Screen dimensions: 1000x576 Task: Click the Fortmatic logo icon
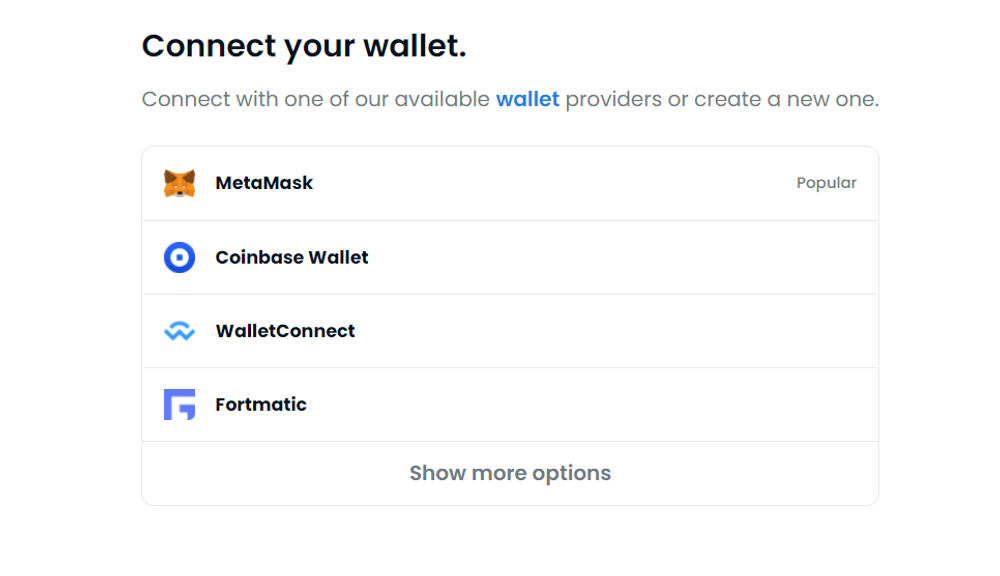pos(180,404)
